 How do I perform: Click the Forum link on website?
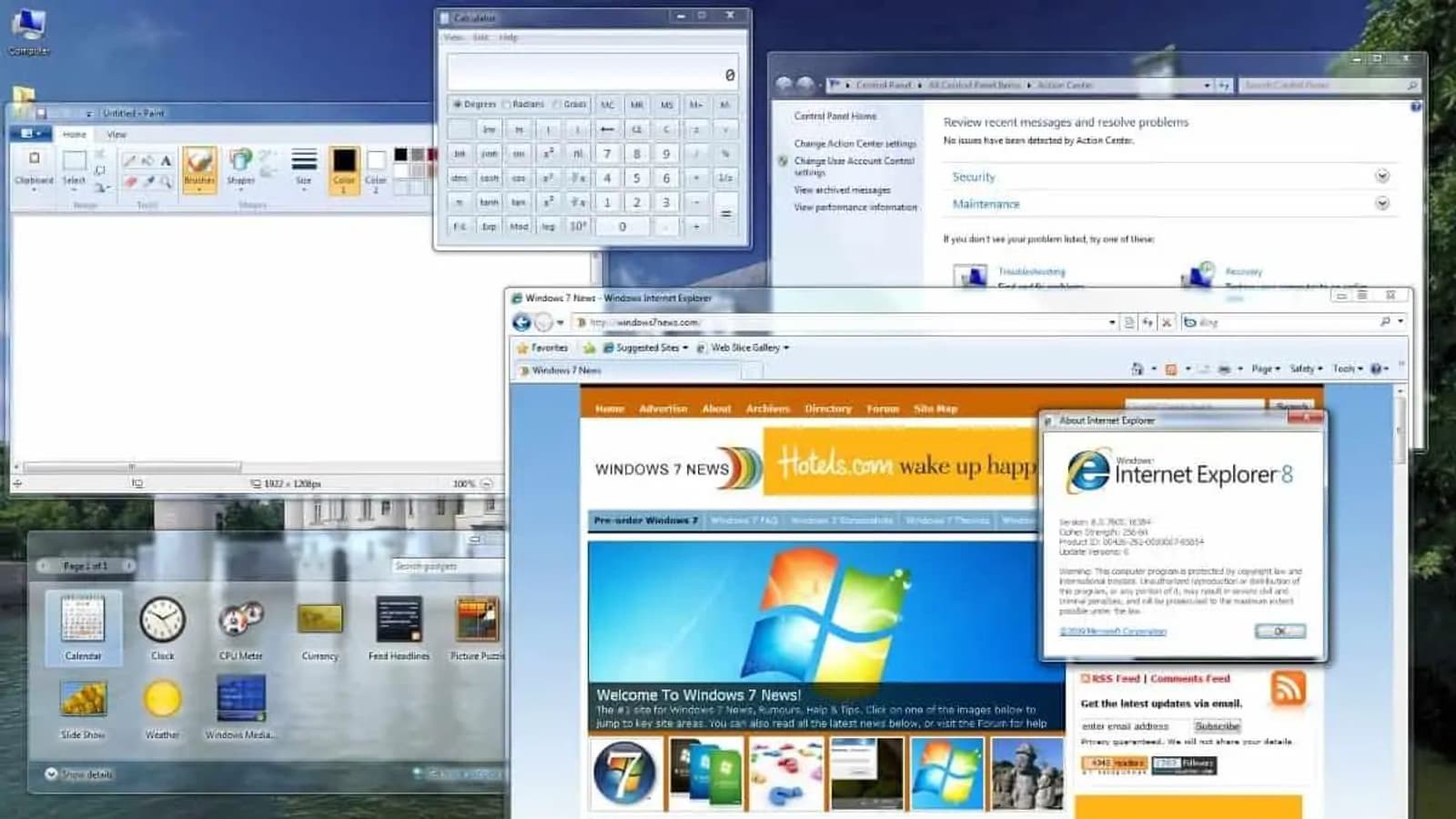click(882, 409)
